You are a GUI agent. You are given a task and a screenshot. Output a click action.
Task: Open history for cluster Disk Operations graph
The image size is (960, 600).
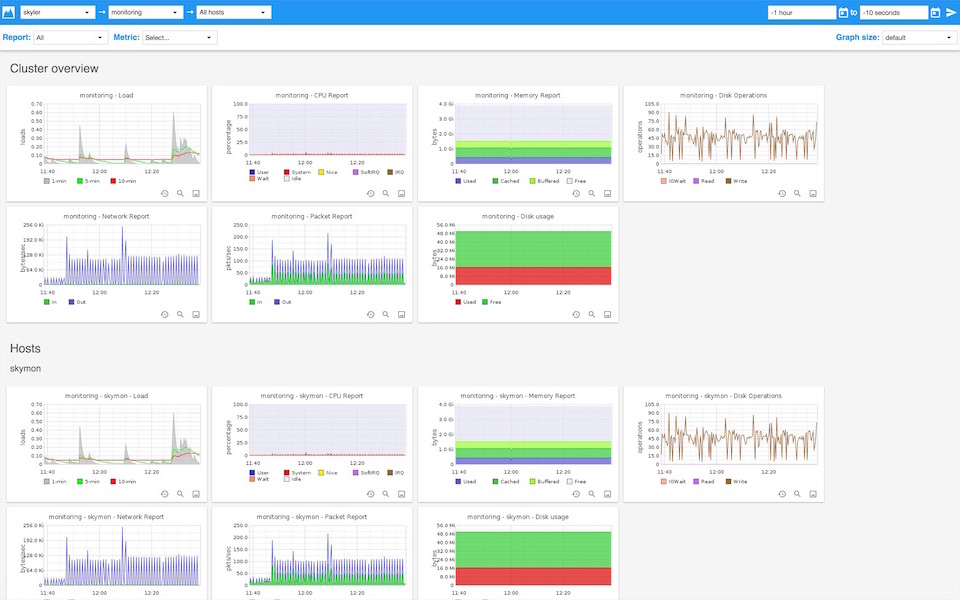[782, 193]
